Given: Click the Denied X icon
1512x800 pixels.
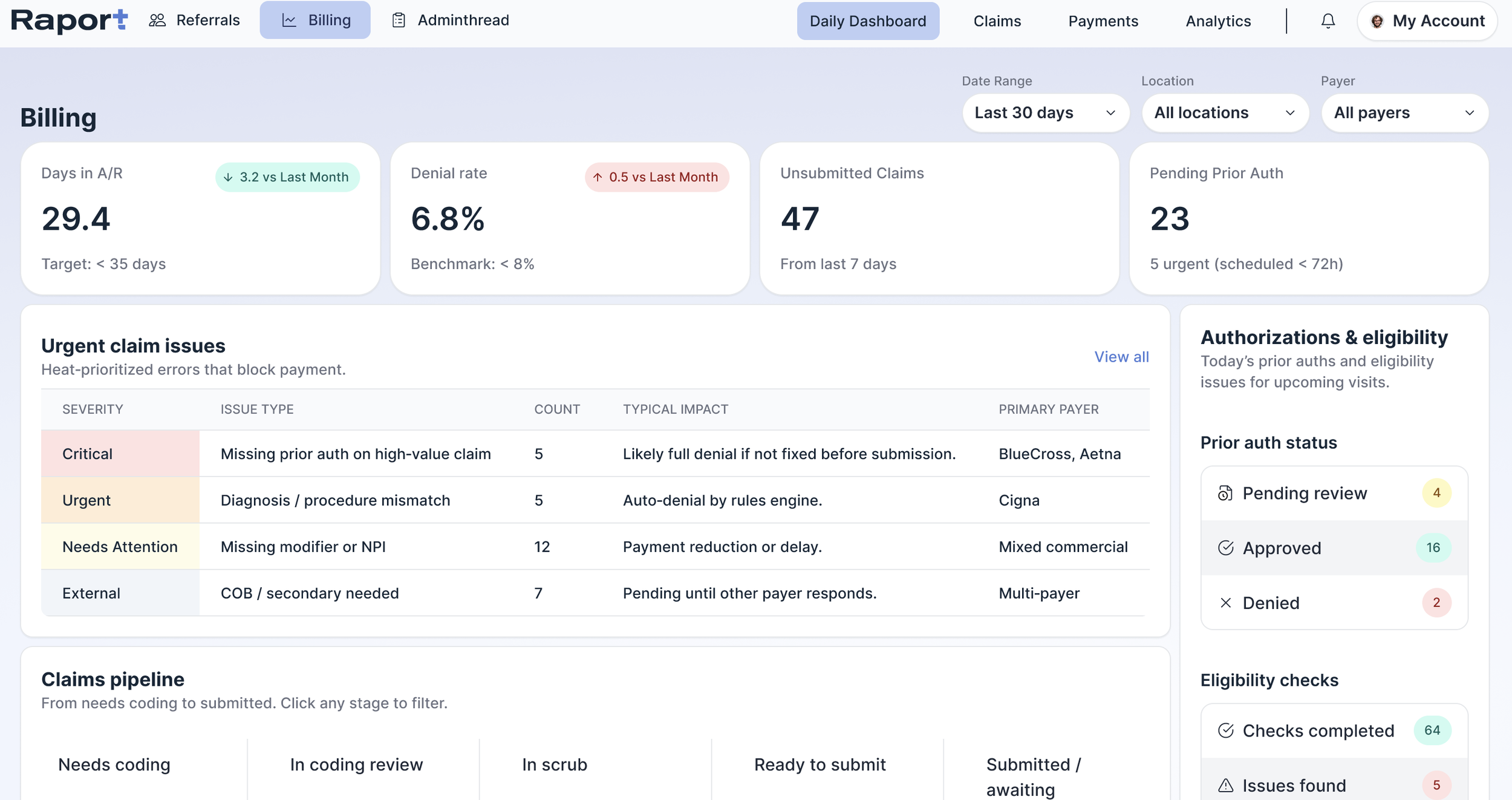Looking at the screenshot, I should click(1225, 603).
